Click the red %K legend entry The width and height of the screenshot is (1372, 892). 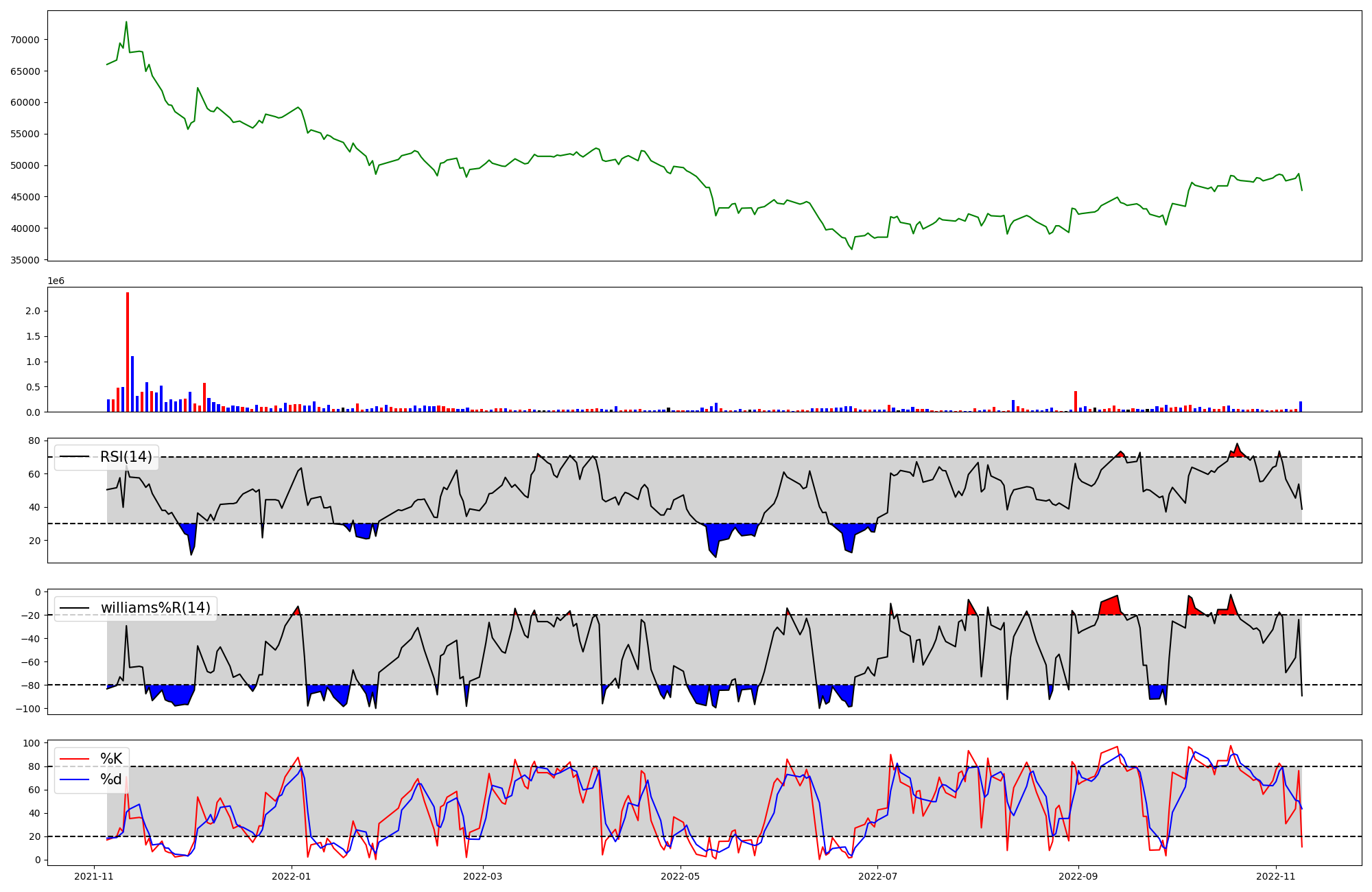[111, 759]
